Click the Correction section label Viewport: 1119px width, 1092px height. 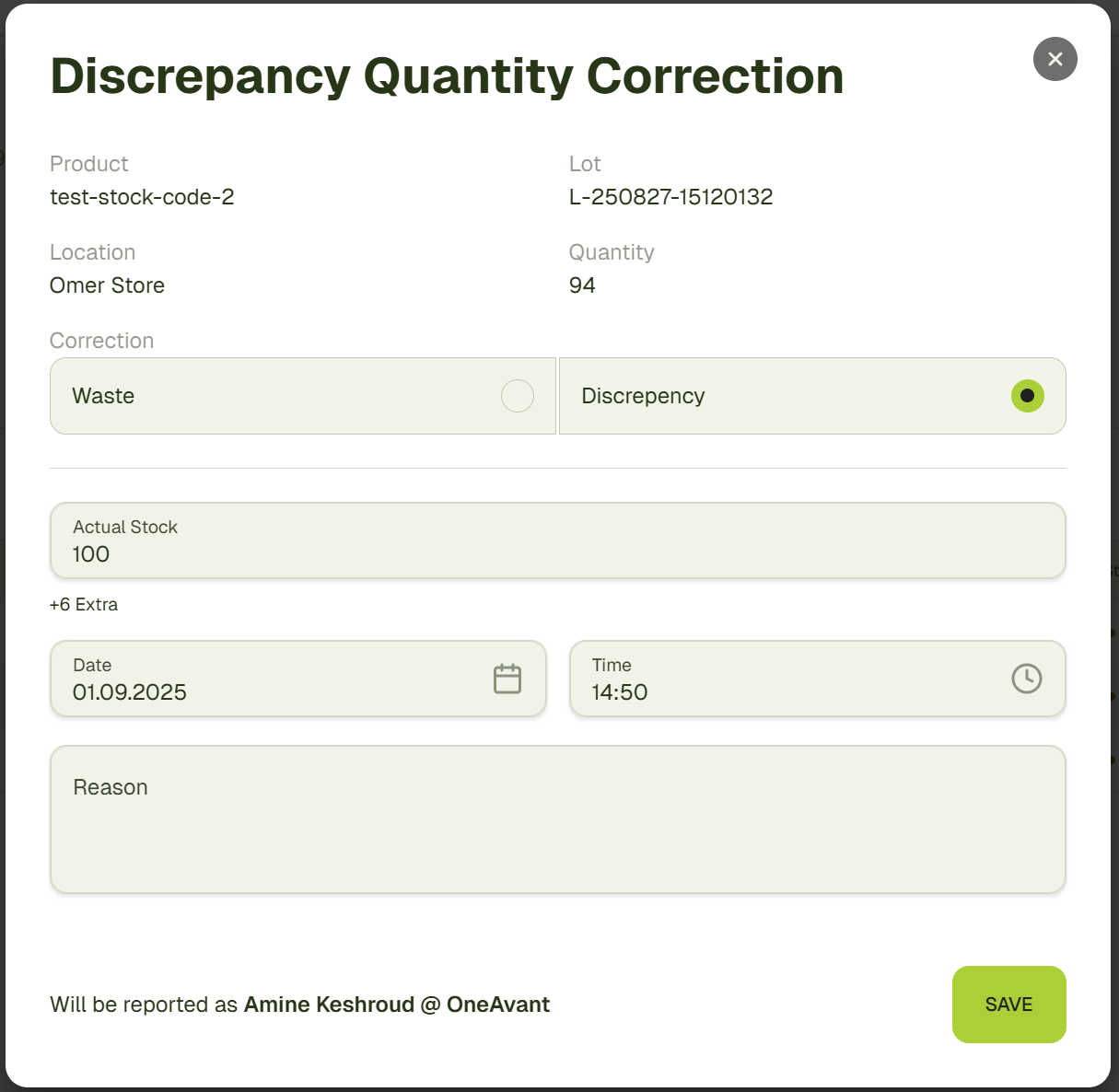point(101,341)
